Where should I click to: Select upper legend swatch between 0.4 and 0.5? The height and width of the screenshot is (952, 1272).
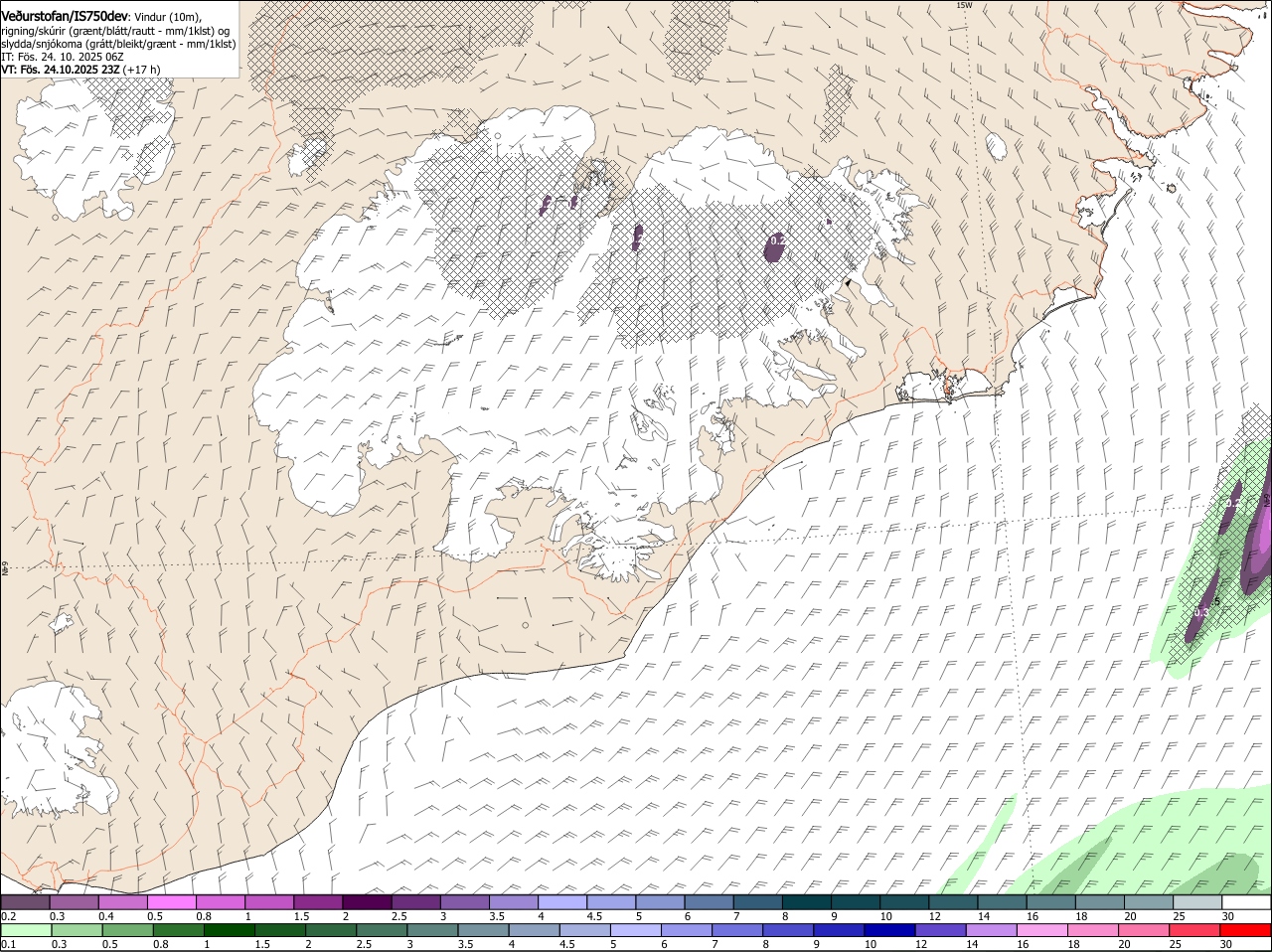click(122, 902)
